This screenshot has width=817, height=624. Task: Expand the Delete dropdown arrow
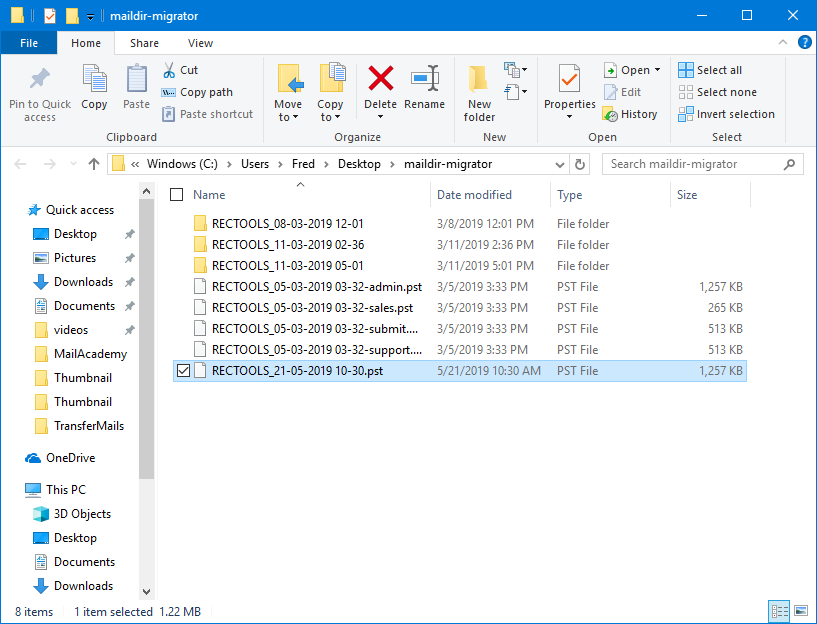380,117
